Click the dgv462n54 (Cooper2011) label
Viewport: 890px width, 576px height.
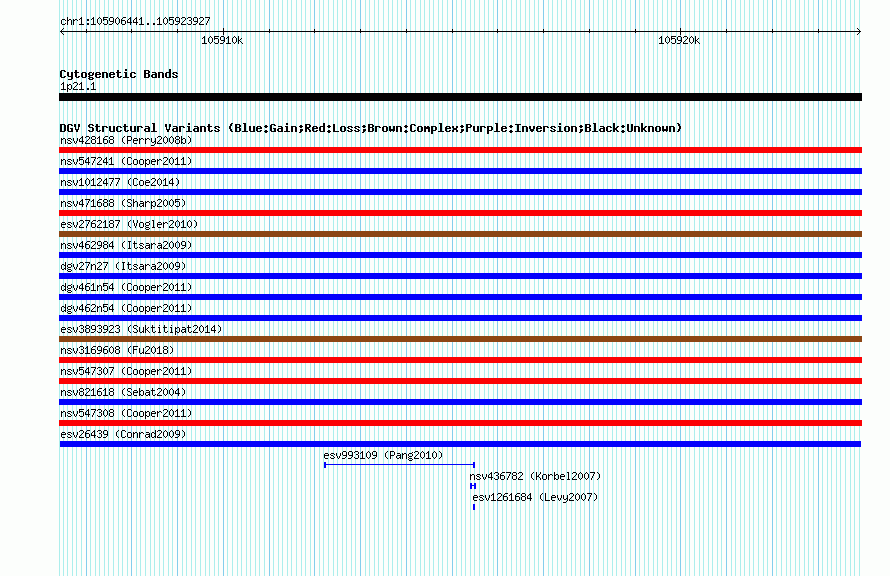[x=126, y=308]
